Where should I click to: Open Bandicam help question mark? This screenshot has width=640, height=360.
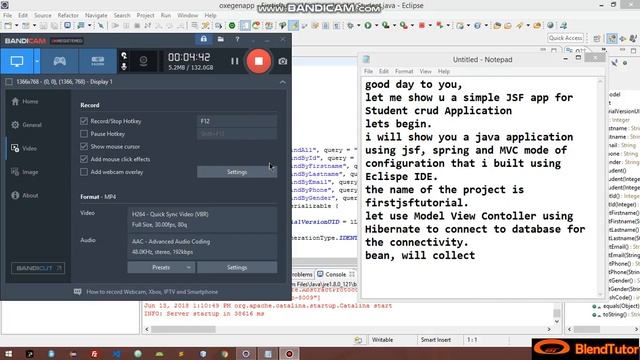pyautogui.click(x=237, y=40)
